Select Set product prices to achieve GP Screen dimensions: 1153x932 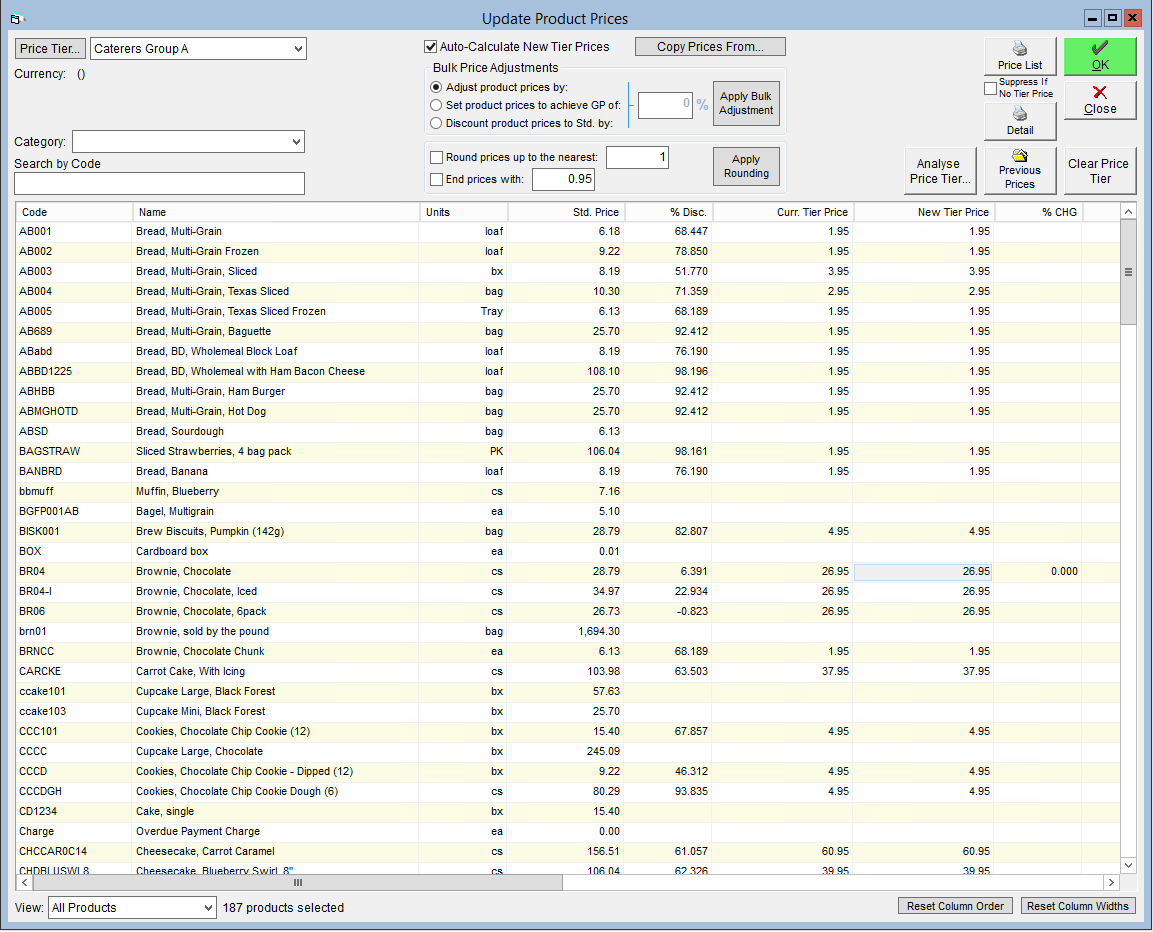(436, 105)
